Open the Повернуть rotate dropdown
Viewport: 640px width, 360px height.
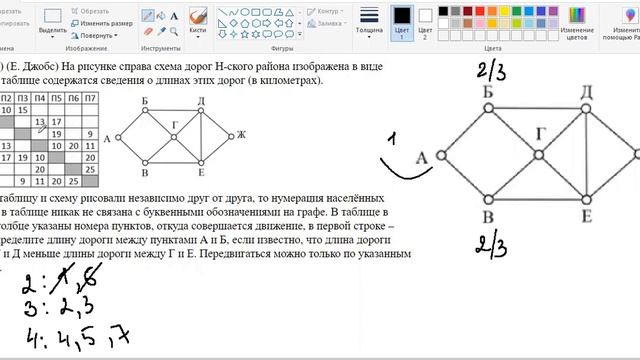[x=94, y=36]
